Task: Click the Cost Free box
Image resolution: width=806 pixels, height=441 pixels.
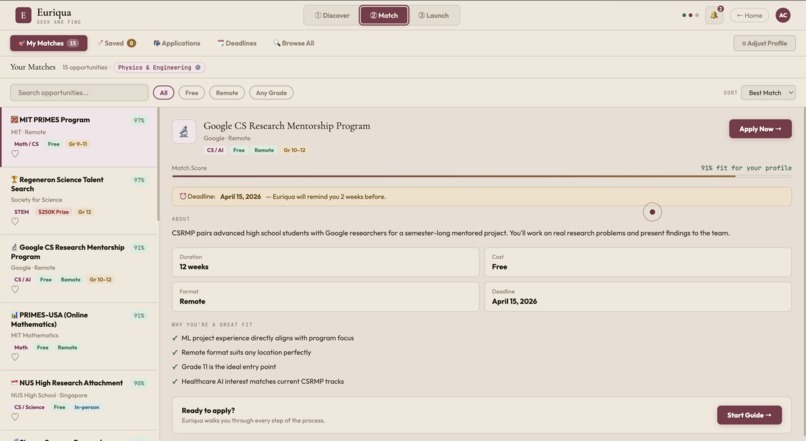Action: [638, 262]
